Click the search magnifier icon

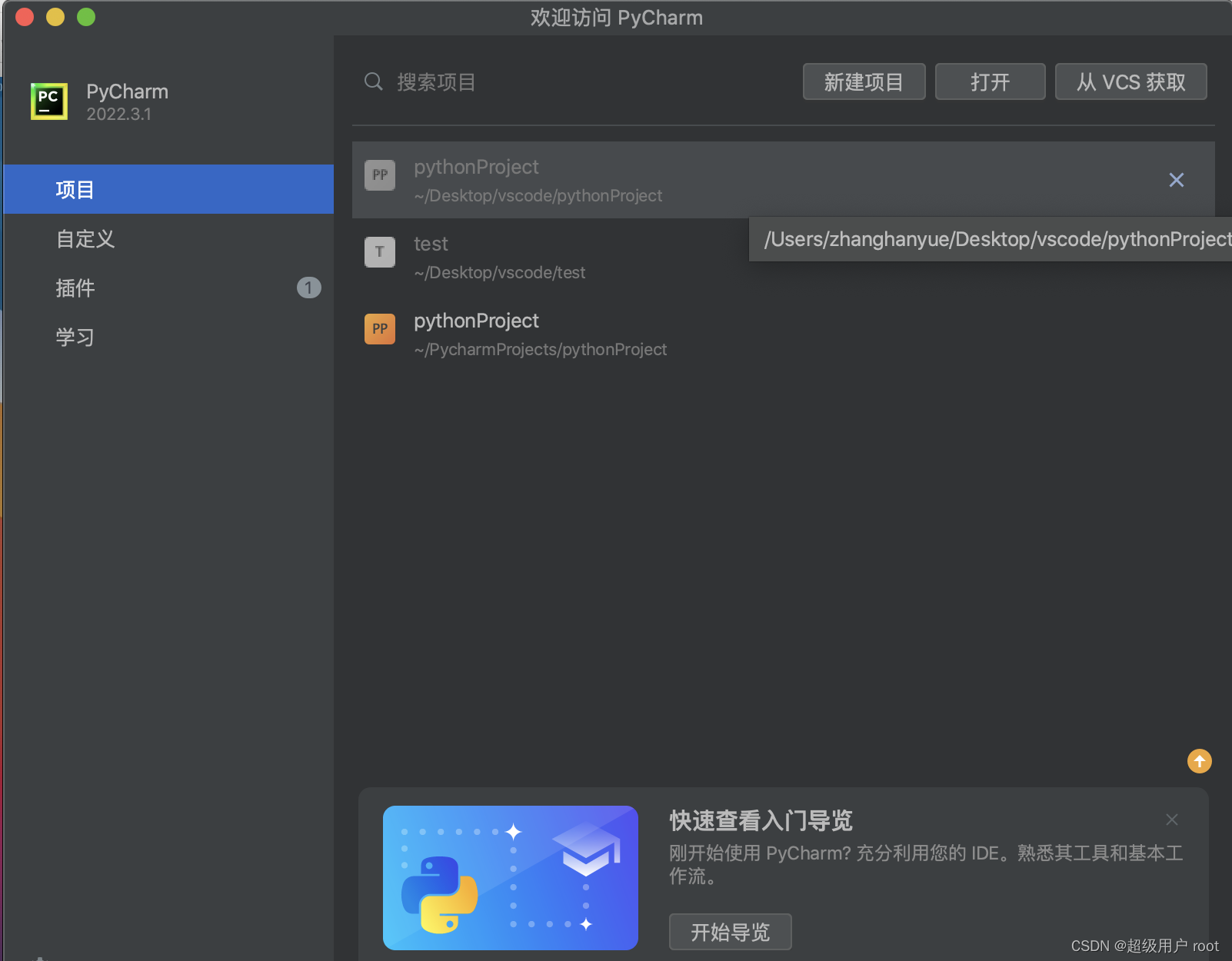pos(374,81)
